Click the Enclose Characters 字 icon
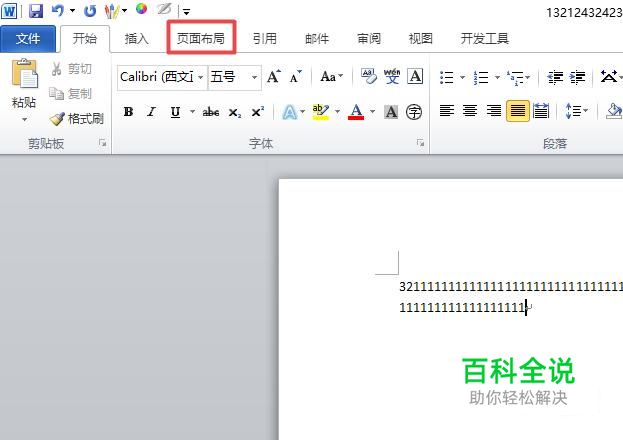Screen dimensions: 623x440 (x=414, y=112)
